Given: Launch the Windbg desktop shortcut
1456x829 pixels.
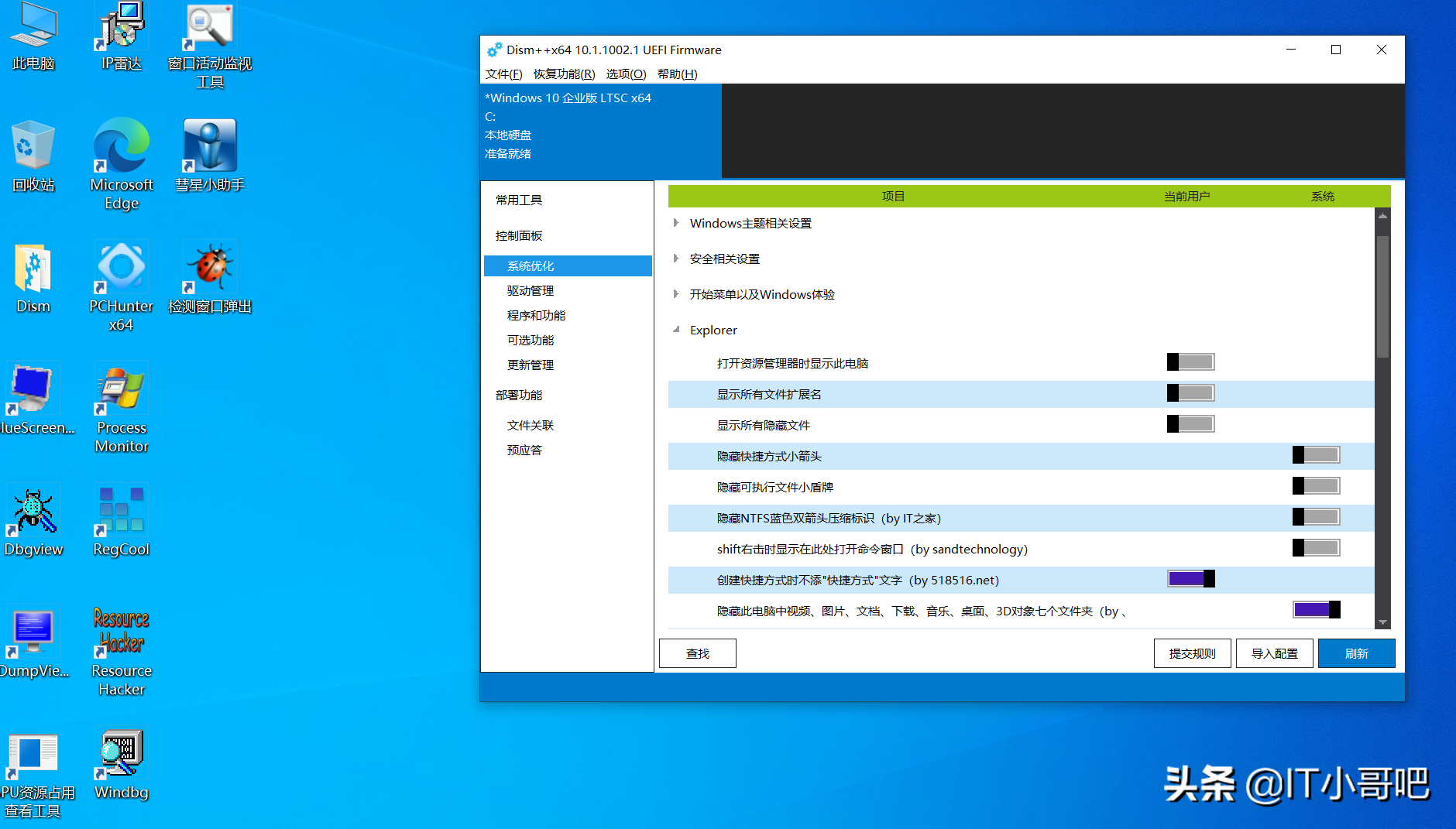Looking at the screenshot, I should tap(122, 764).
